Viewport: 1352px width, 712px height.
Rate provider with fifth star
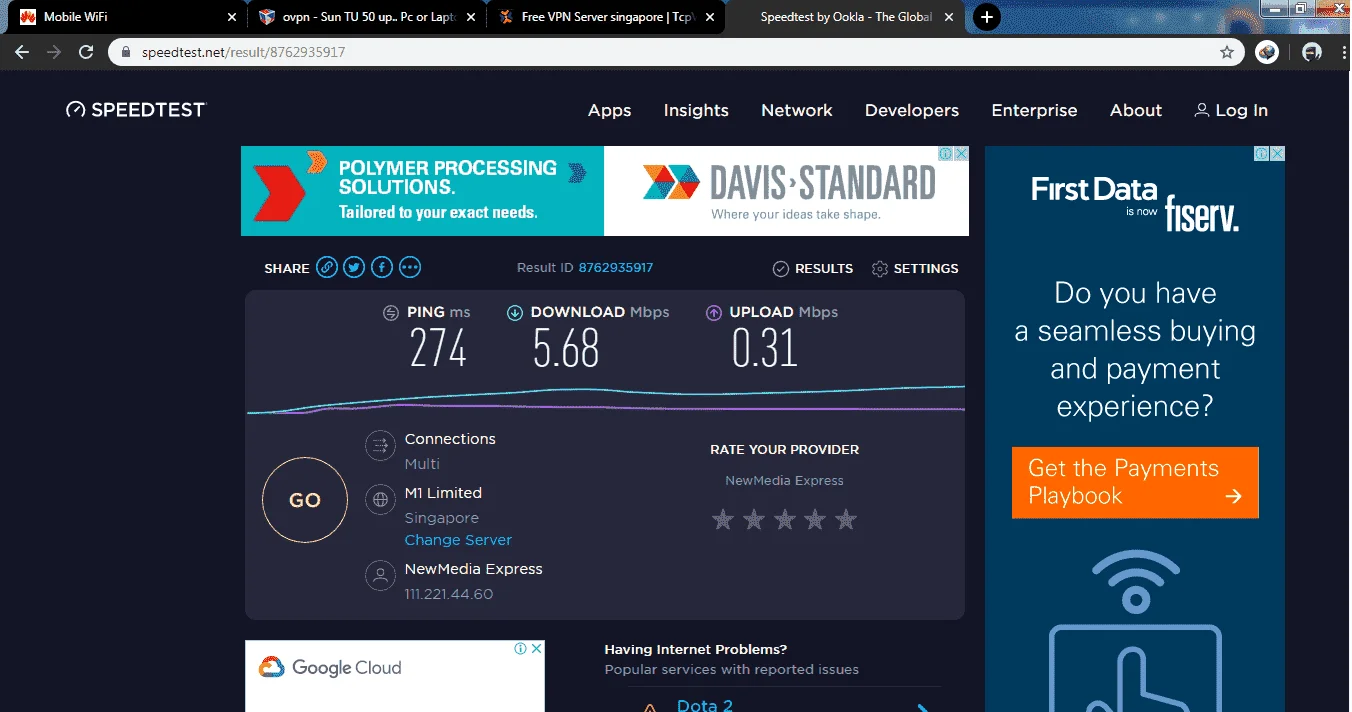coord(846,519)
